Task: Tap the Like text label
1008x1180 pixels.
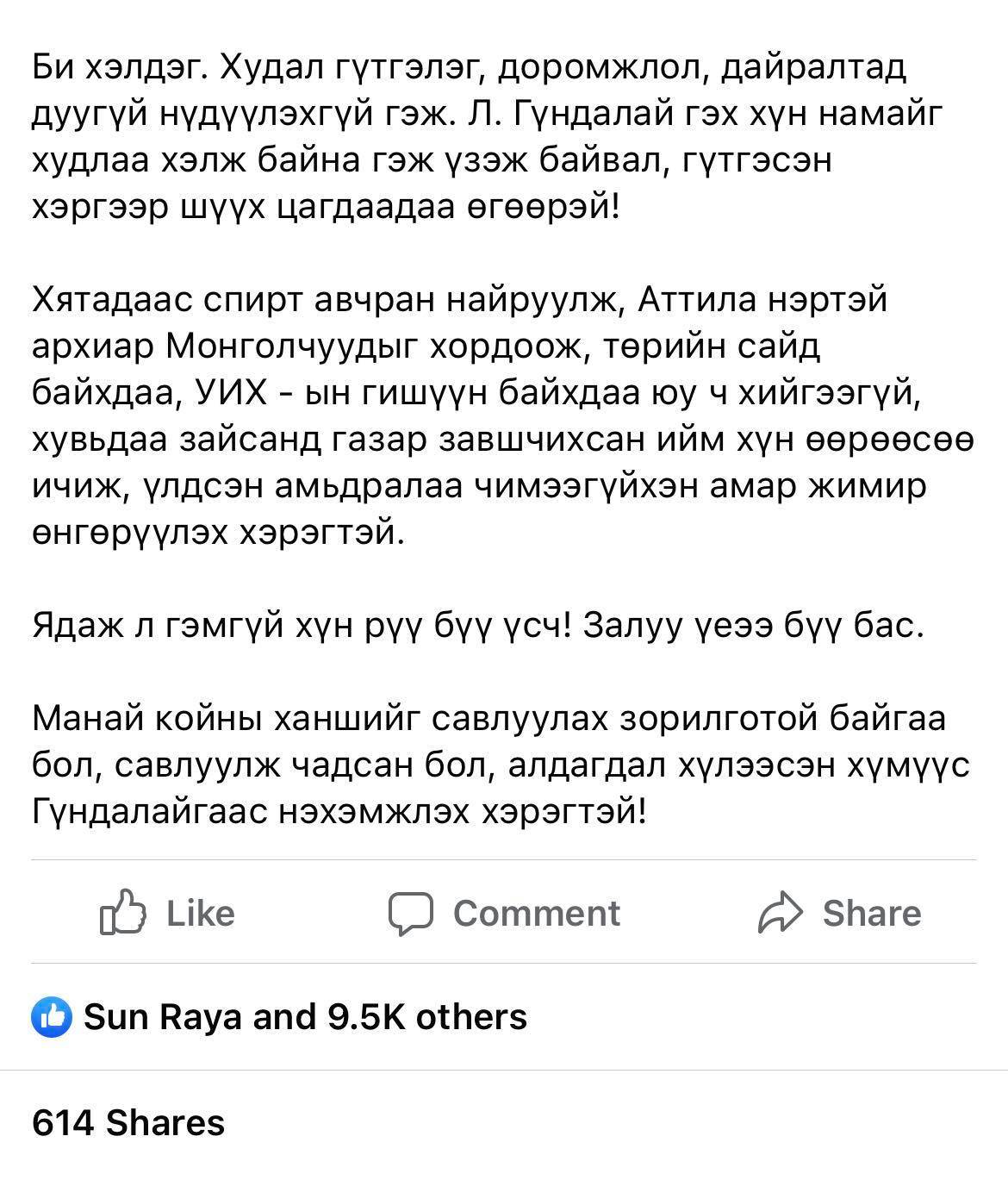Action: (x=200, y=914)
